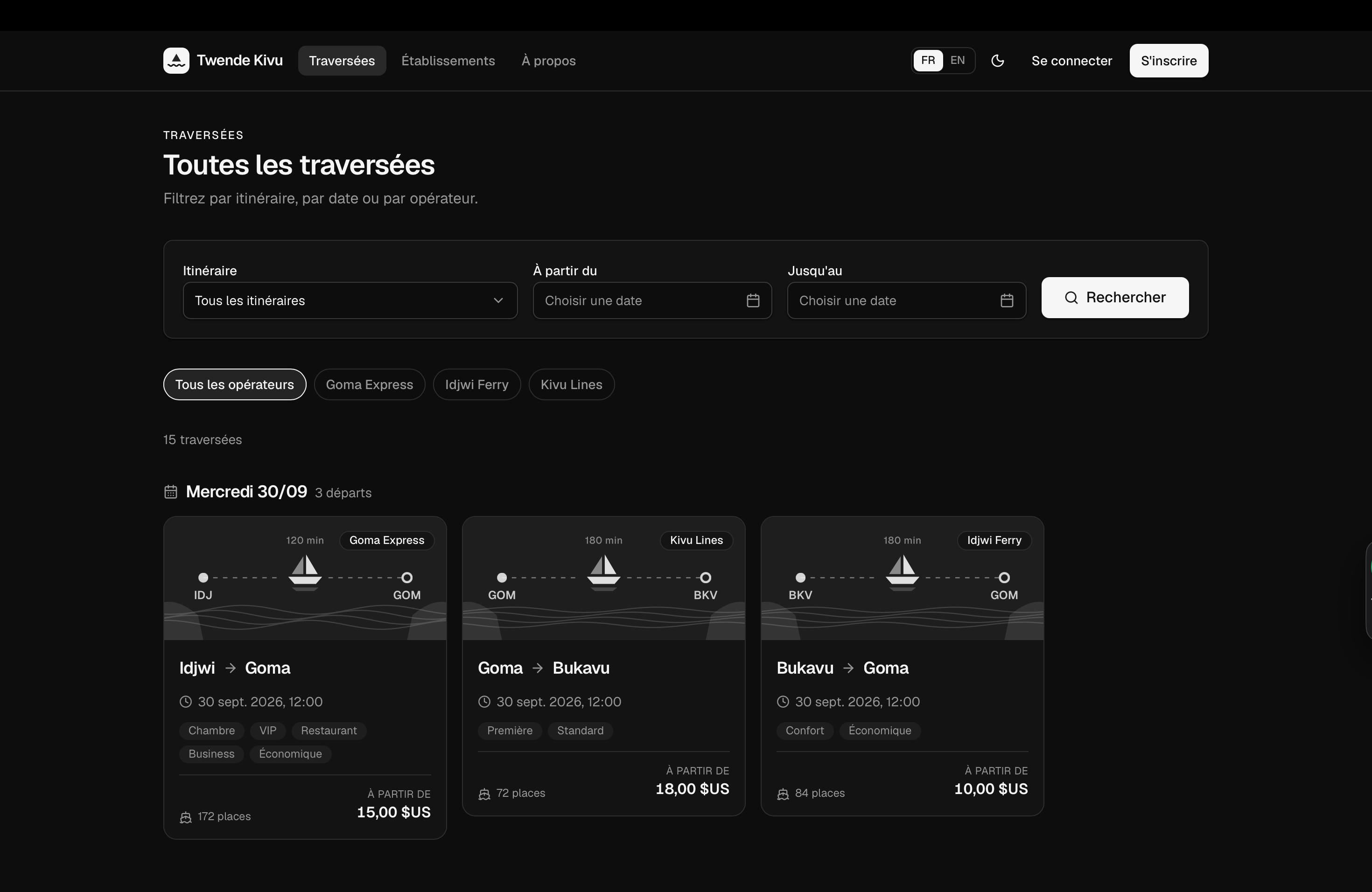
Task: Click seat icon next to 172 places
Action: click(186, 817)
